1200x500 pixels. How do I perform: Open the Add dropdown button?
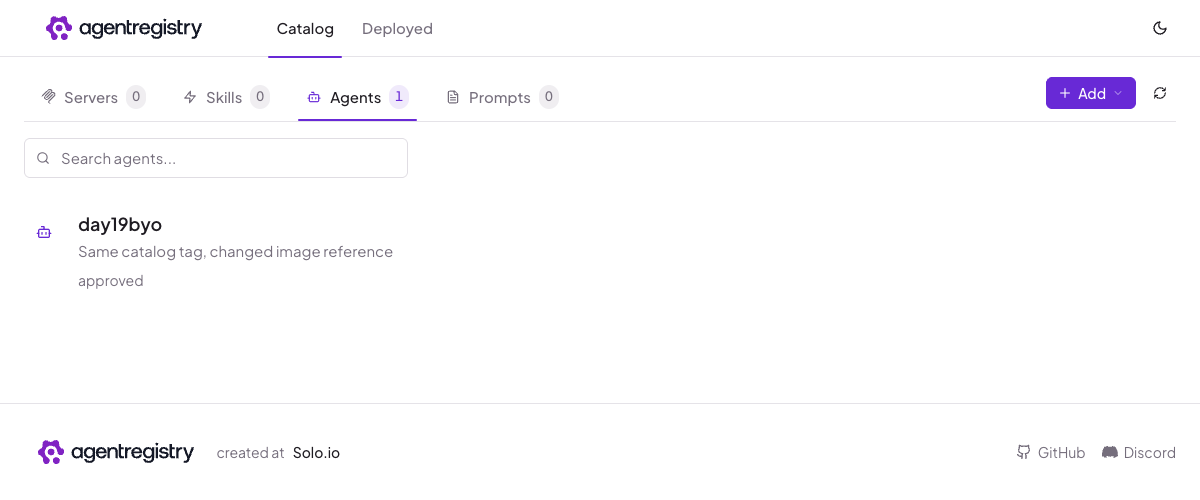(1091, 93)
